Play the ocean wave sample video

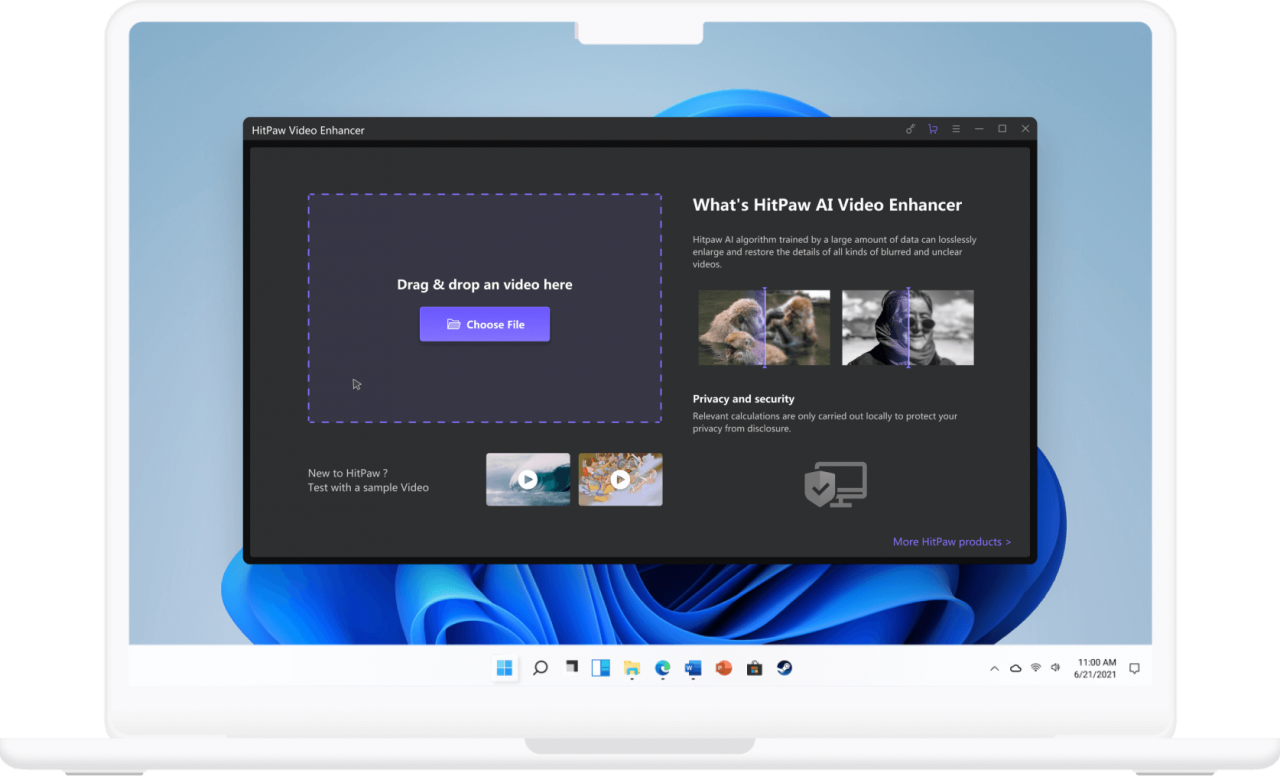click(x=528, y=480)
